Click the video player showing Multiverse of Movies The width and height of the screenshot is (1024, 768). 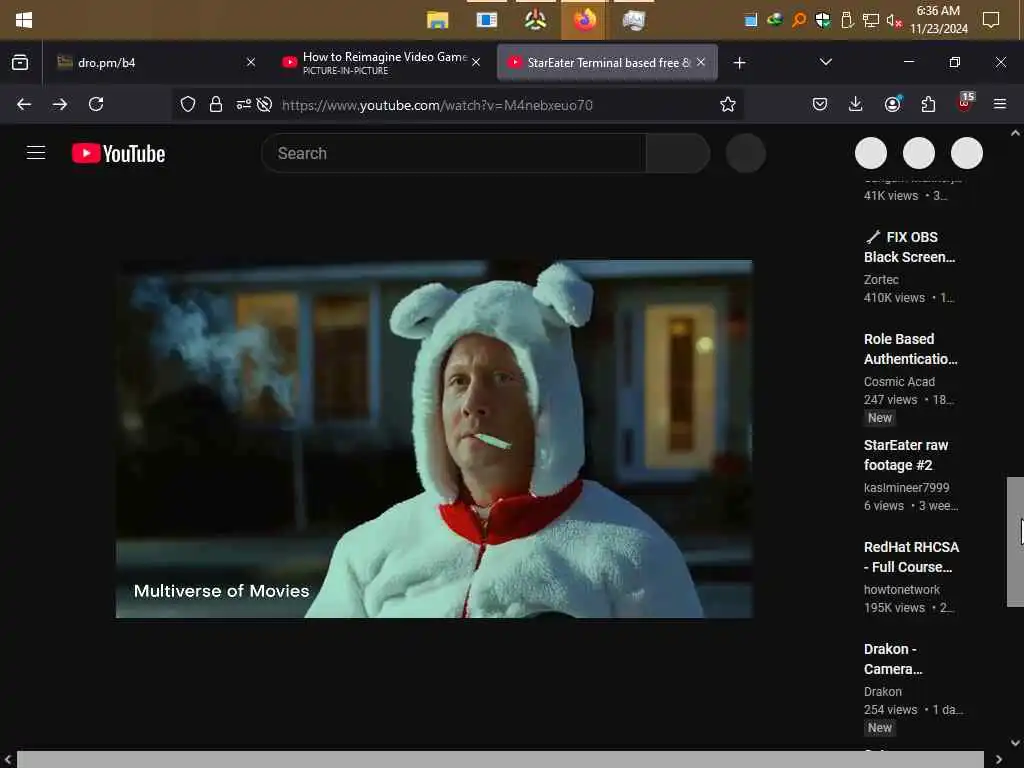(x=434, y=439)
